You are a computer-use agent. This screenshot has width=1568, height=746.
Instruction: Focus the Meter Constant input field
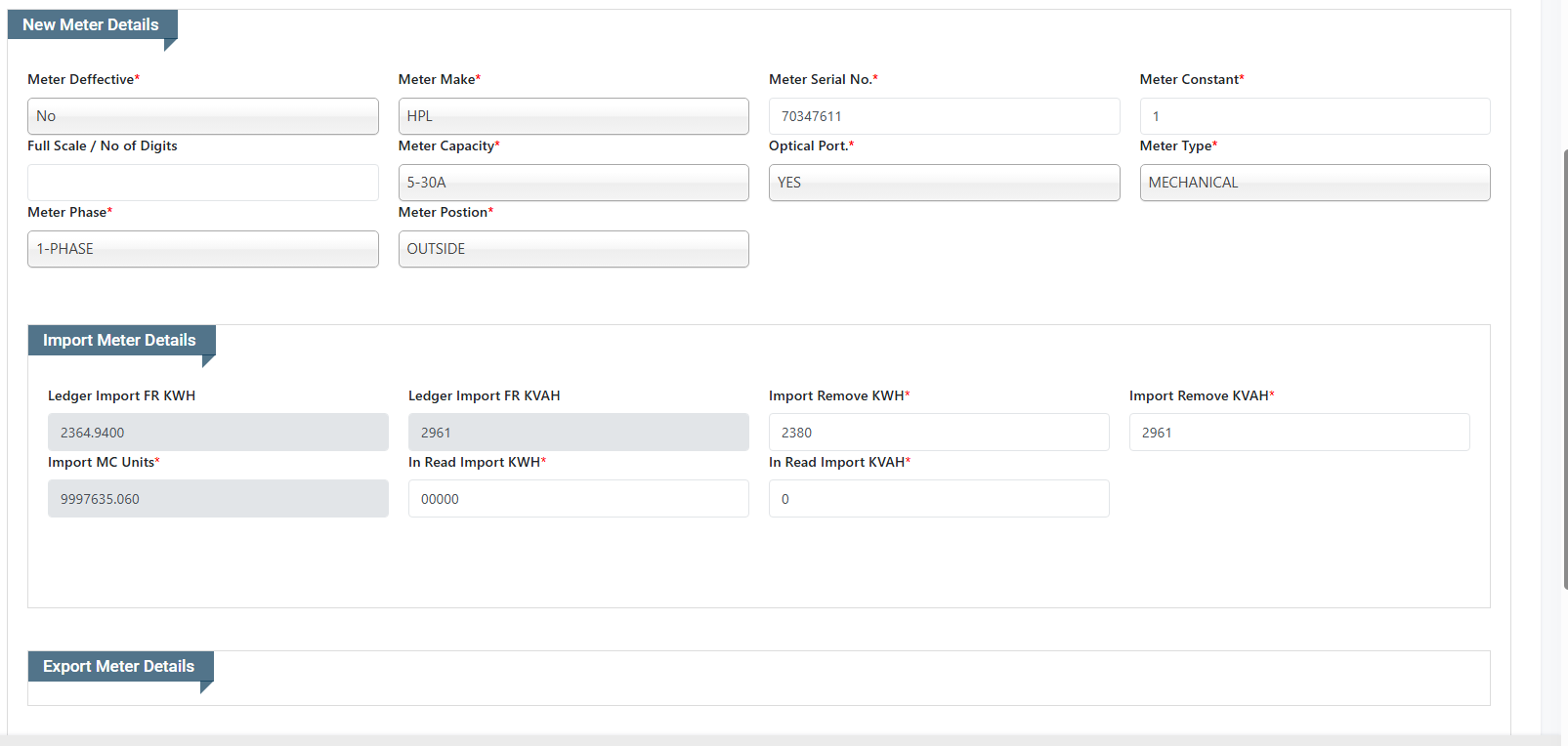1314,116
